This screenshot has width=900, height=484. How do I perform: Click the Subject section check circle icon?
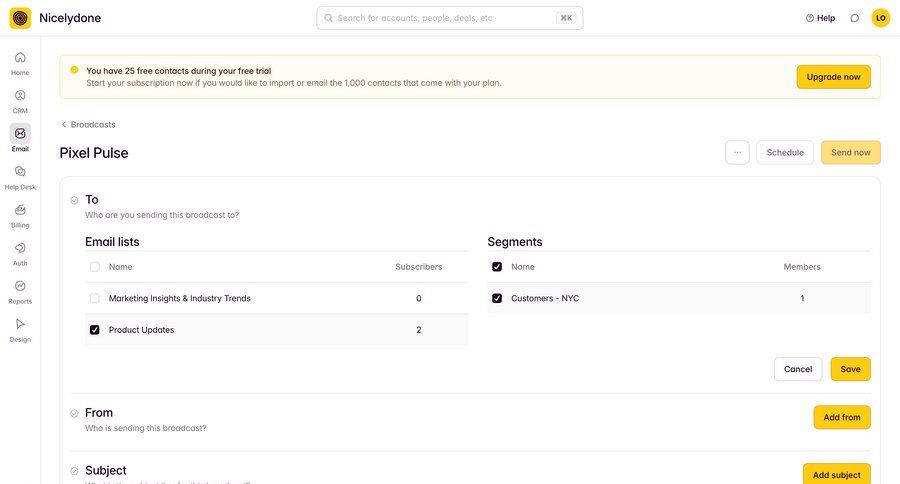[74, 471]
